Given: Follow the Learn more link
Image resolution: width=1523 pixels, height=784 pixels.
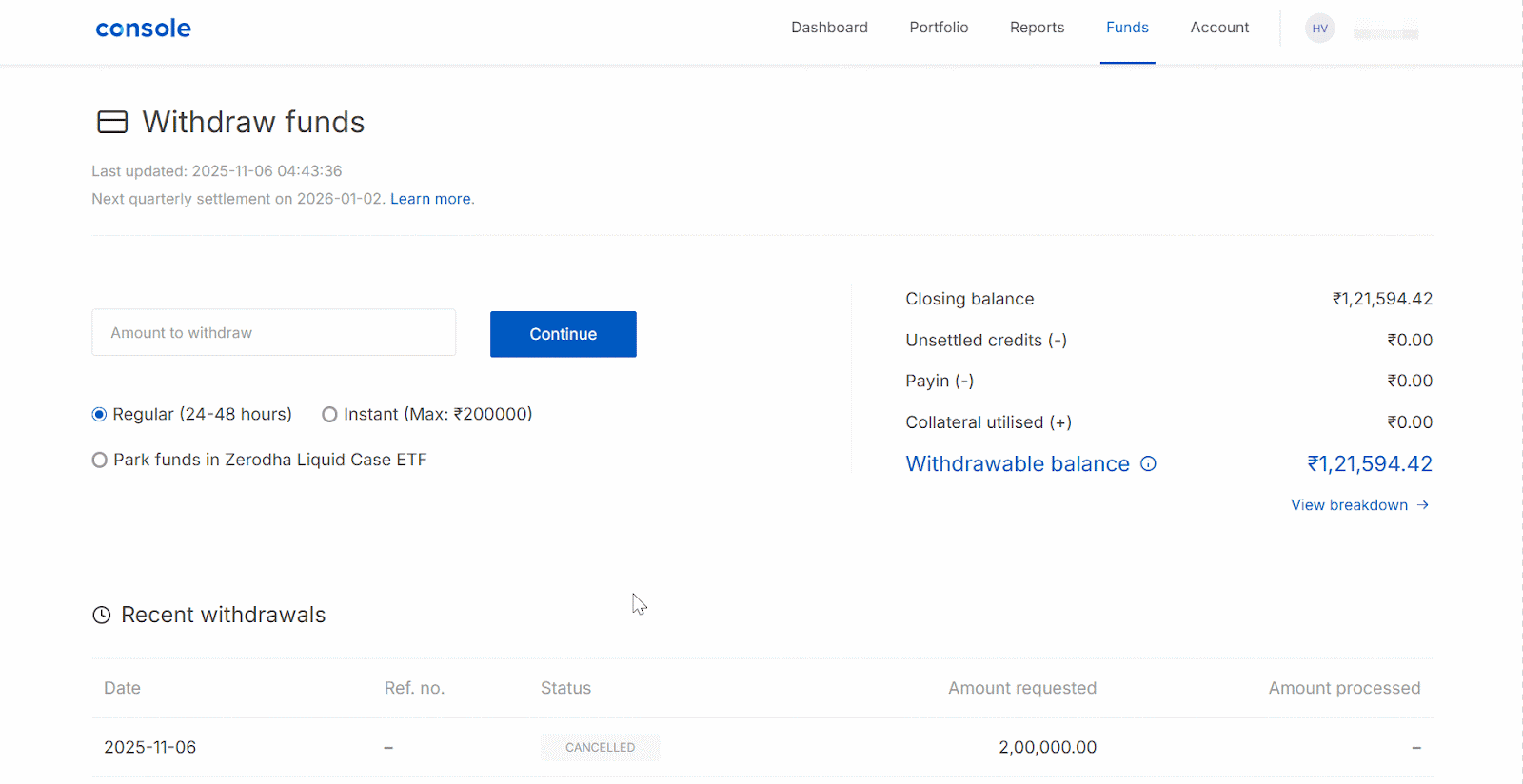Looking at the screenshot, I should click(x=430, y=199).
